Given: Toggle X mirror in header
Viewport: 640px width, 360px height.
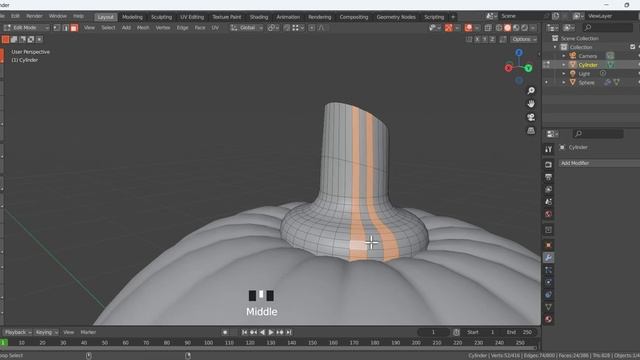Looking at the screenshot, I should [477, 39].
